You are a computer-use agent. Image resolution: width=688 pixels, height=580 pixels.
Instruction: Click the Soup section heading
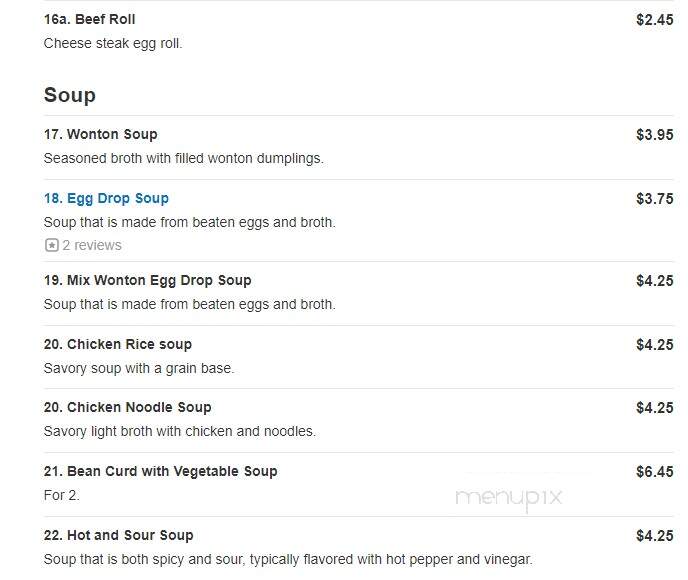[70, 95]
